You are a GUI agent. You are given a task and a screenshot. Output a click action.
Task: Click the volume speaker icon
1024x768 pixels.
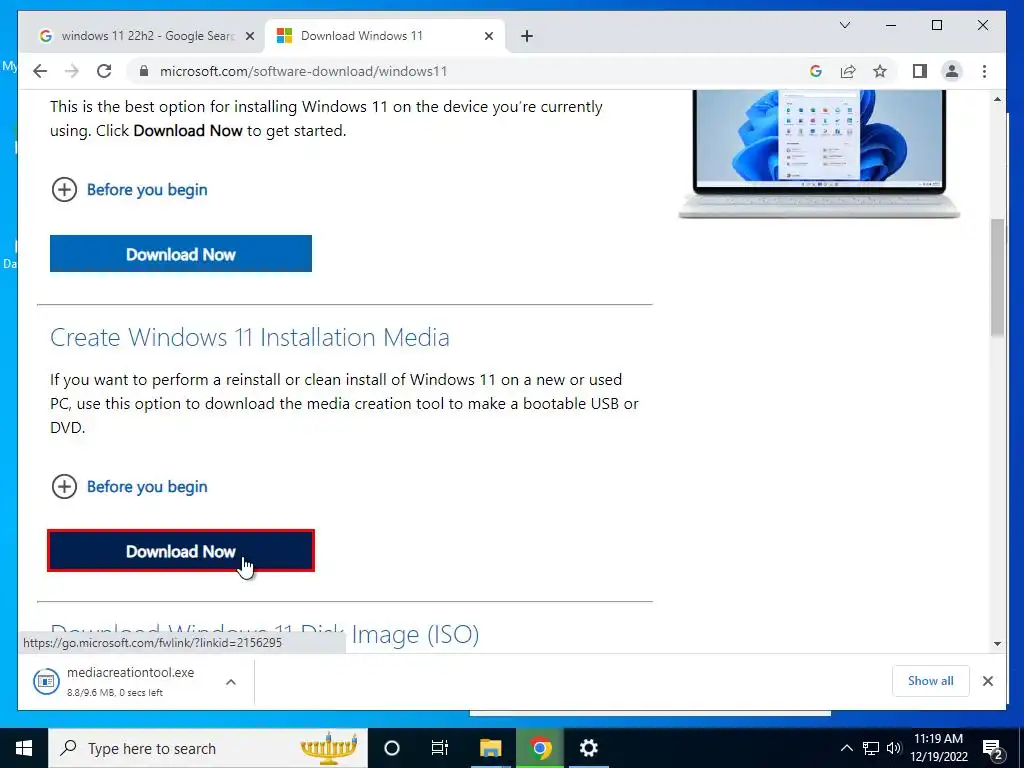pos(893,748)
